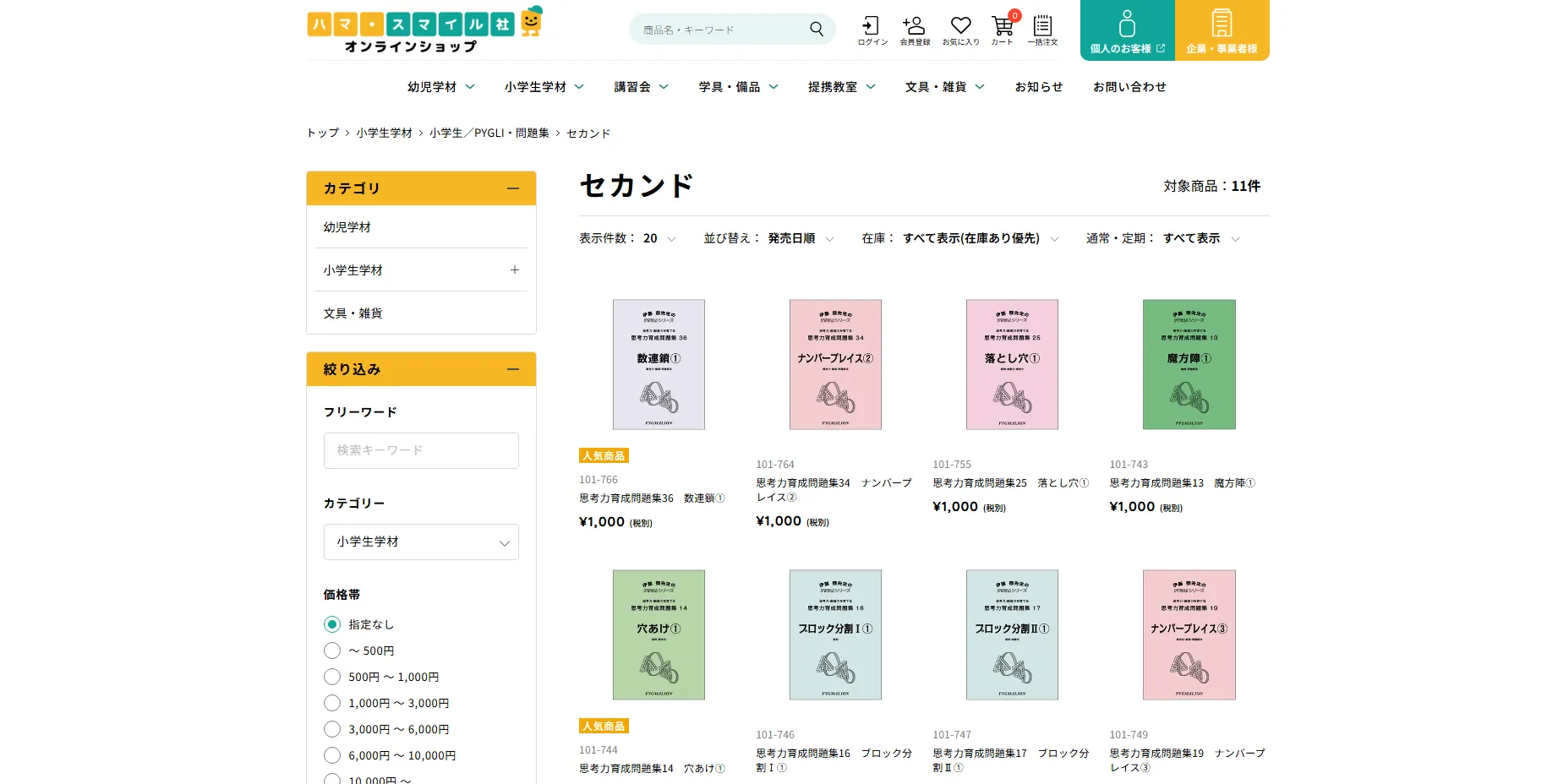Image resolution: width=1558 pixels, height=784 pixels.
Task: Click the search magnifier icon
Action: [817, 30]
